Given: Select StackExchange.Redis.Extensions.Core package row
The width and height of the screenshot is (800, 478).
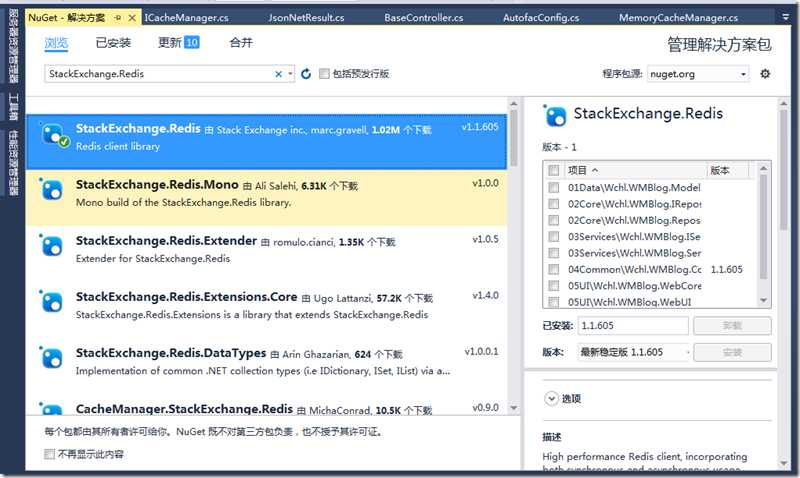Looking at the screenshot, I should coord(266,310).
